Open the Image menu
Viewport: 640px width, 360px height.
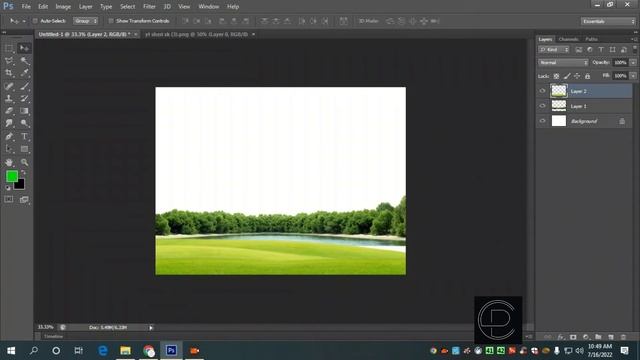pyautogui.click(x=63, y=7)
